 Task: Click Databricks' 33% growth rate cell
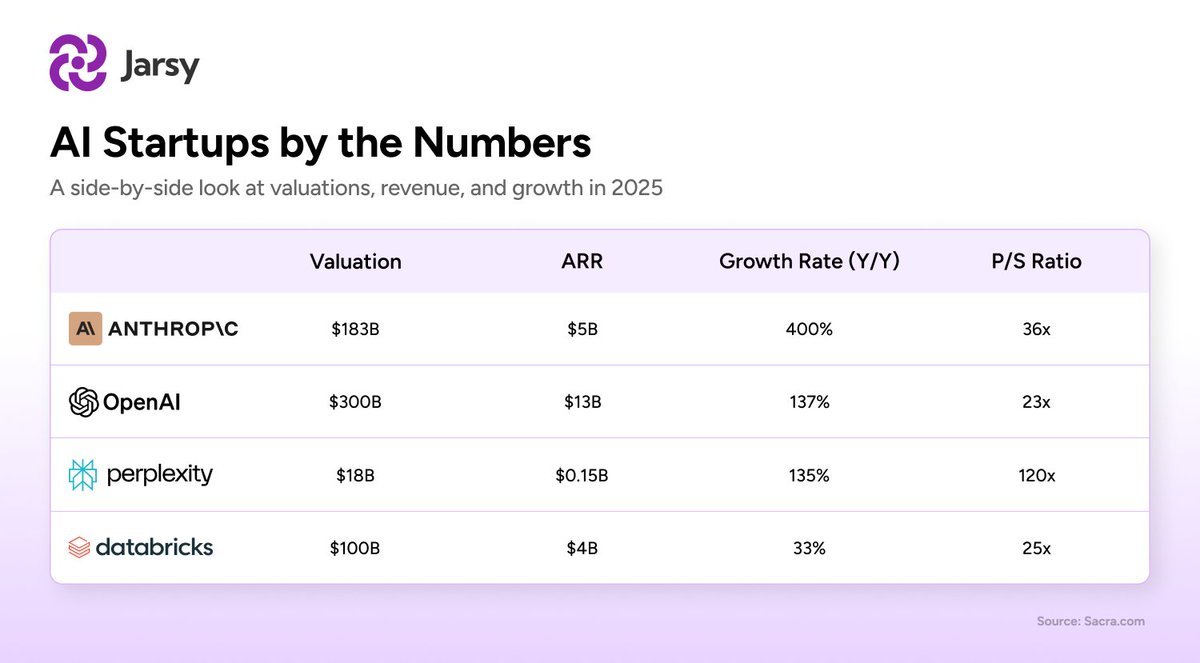(808, 548)
